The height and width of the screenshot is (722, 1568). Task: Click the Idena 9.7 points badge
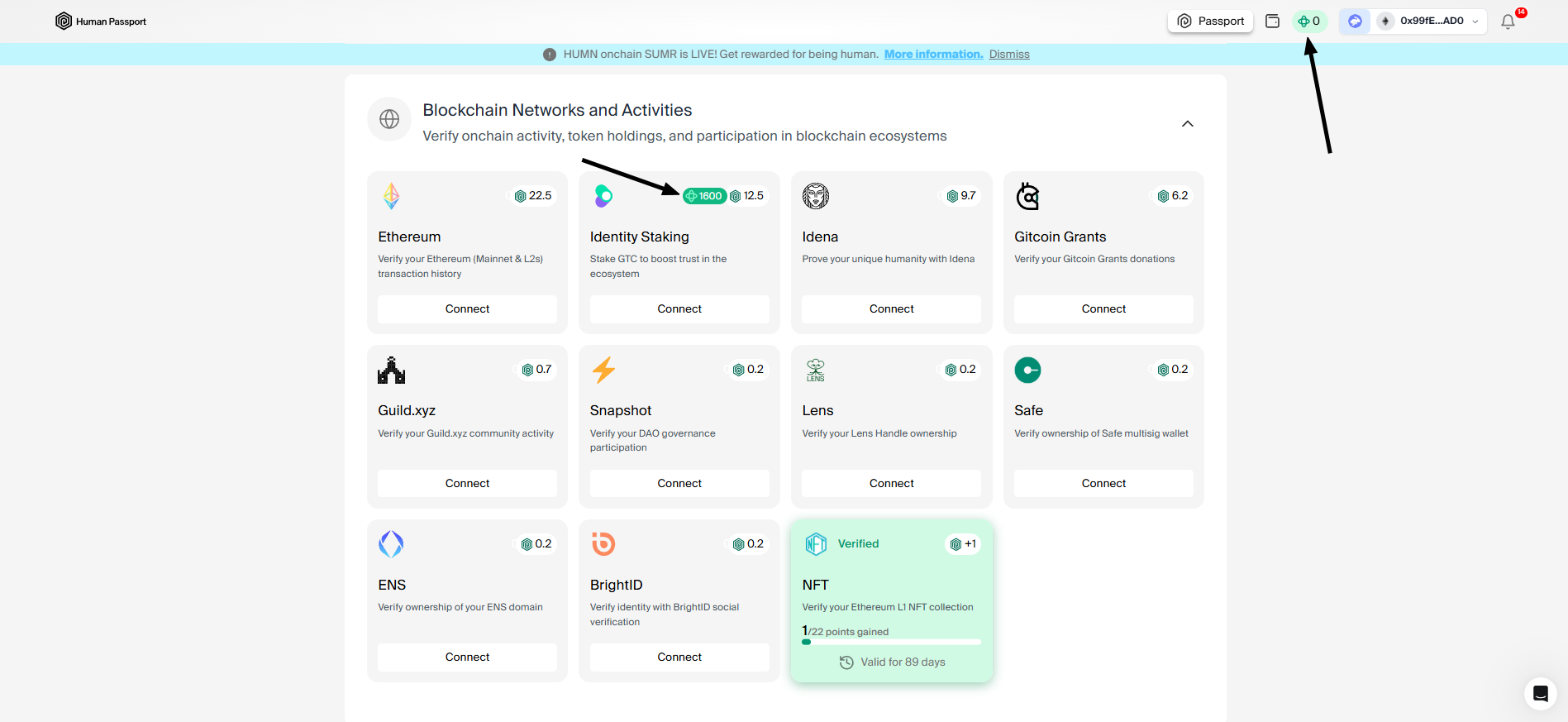pos(961,196)
